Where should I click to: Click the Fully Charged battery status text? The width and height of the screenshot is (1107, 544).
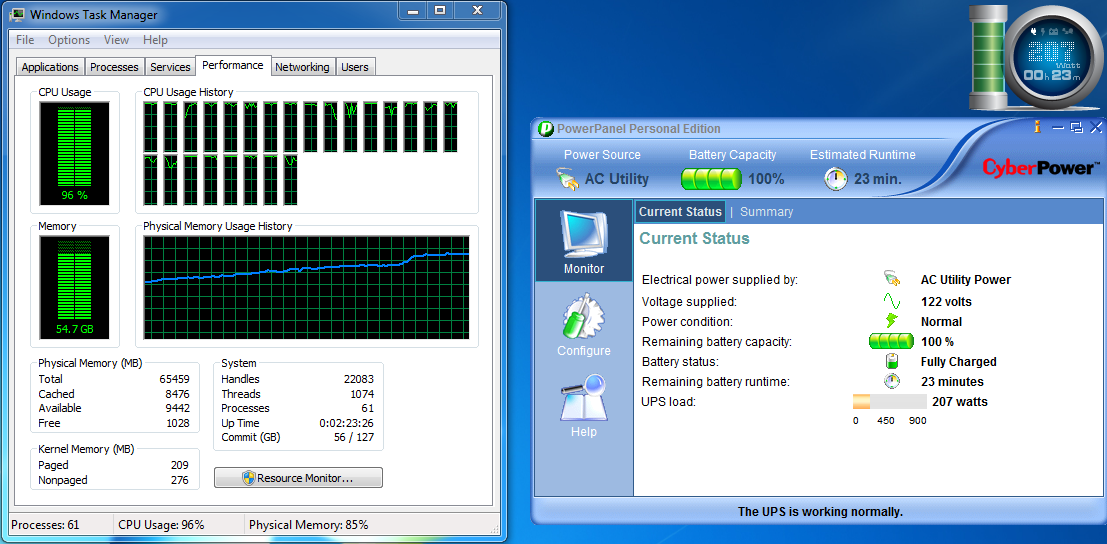[959, 361]
